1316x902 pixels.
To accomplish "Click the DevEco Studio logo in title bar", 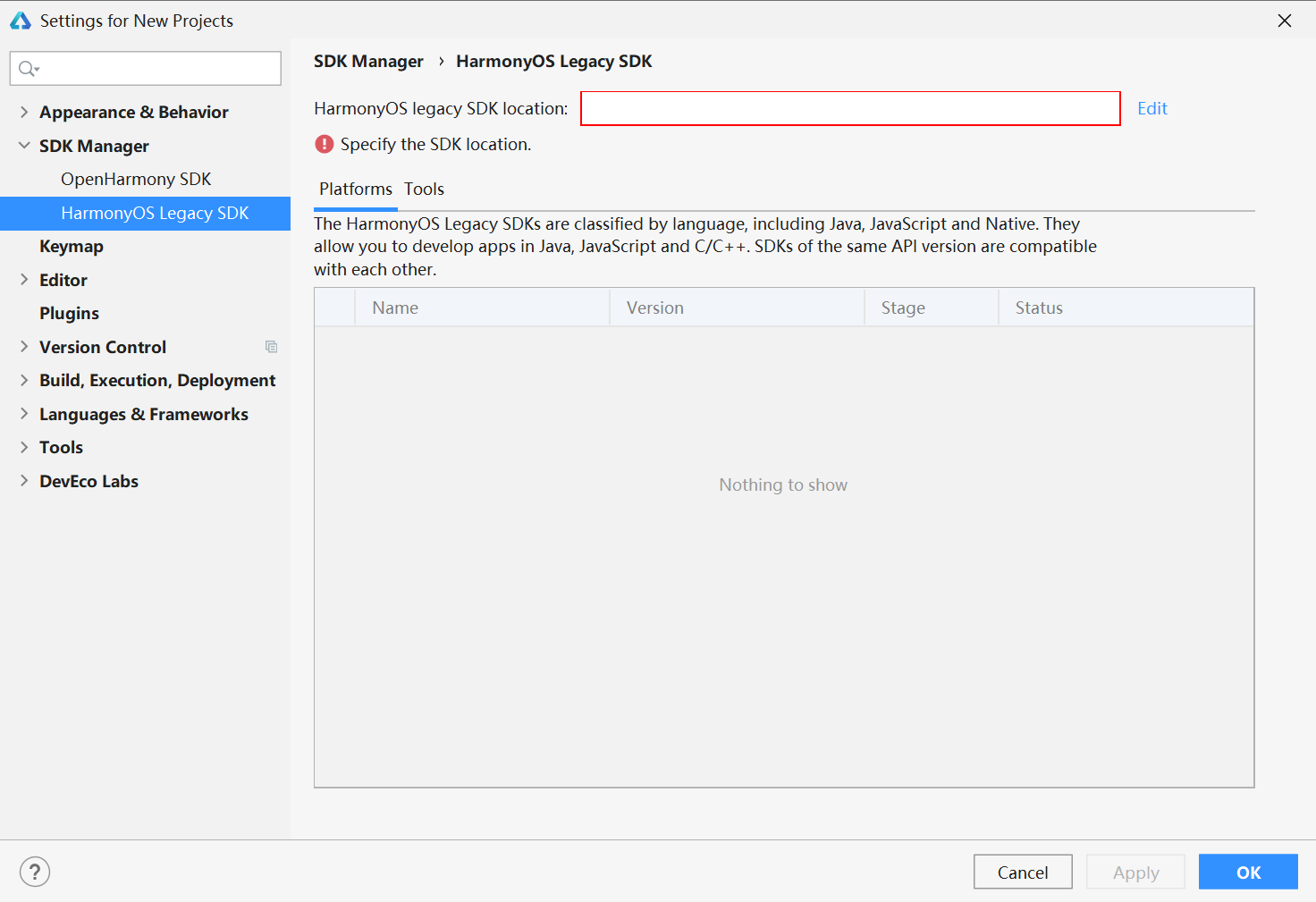I will coord(20,21).
